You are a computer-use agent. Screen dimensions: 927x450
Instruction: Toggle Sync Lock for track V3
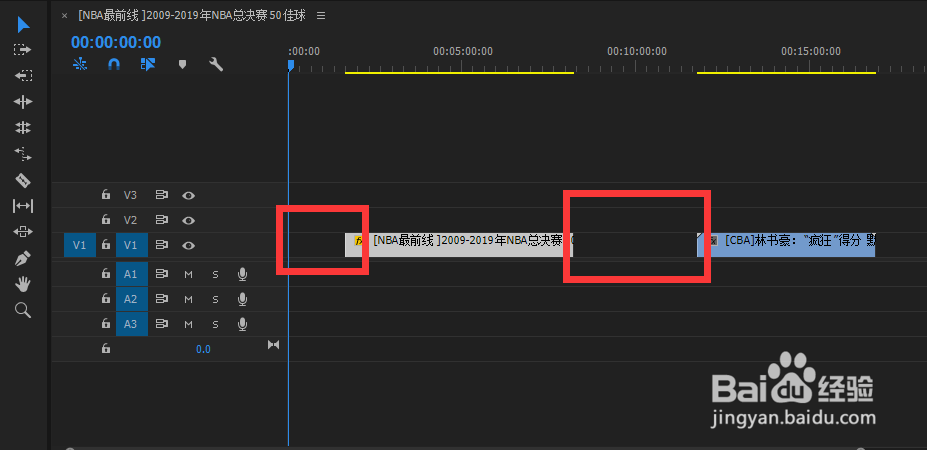[x=161, y=195]
